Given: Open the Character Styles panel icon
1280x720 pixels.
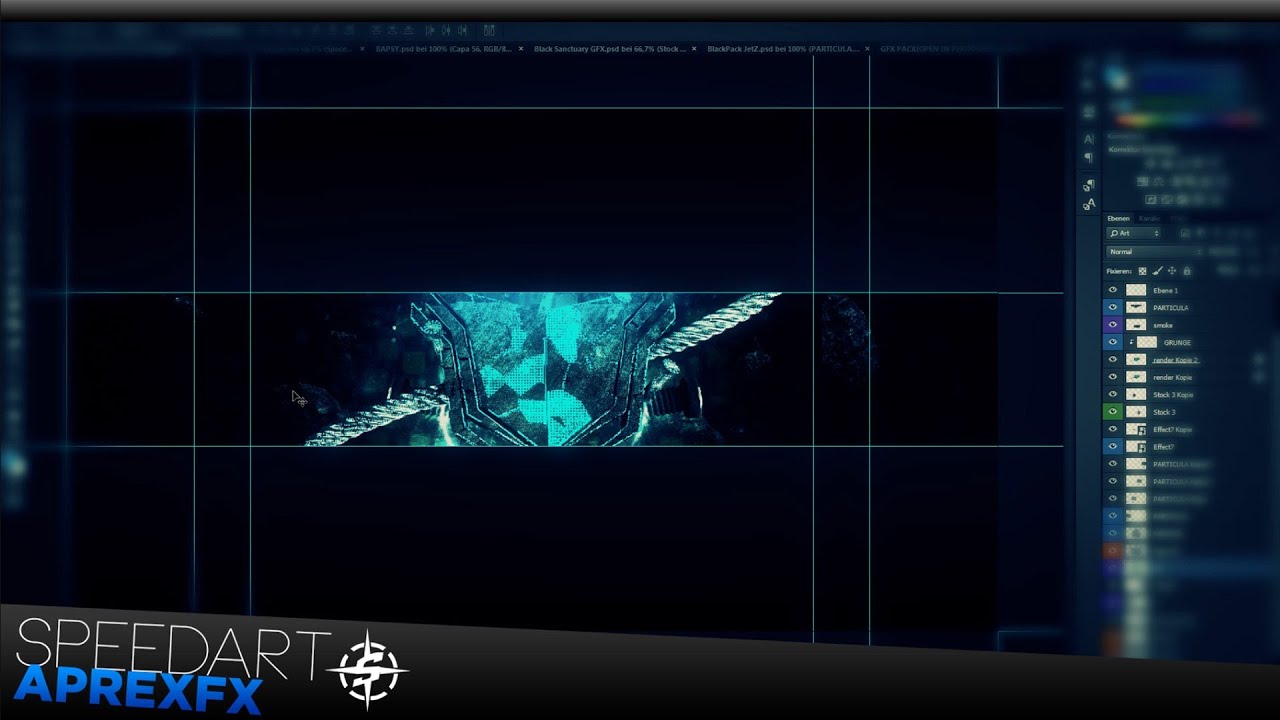Looking at the screenshot, I should point(1089,205).
